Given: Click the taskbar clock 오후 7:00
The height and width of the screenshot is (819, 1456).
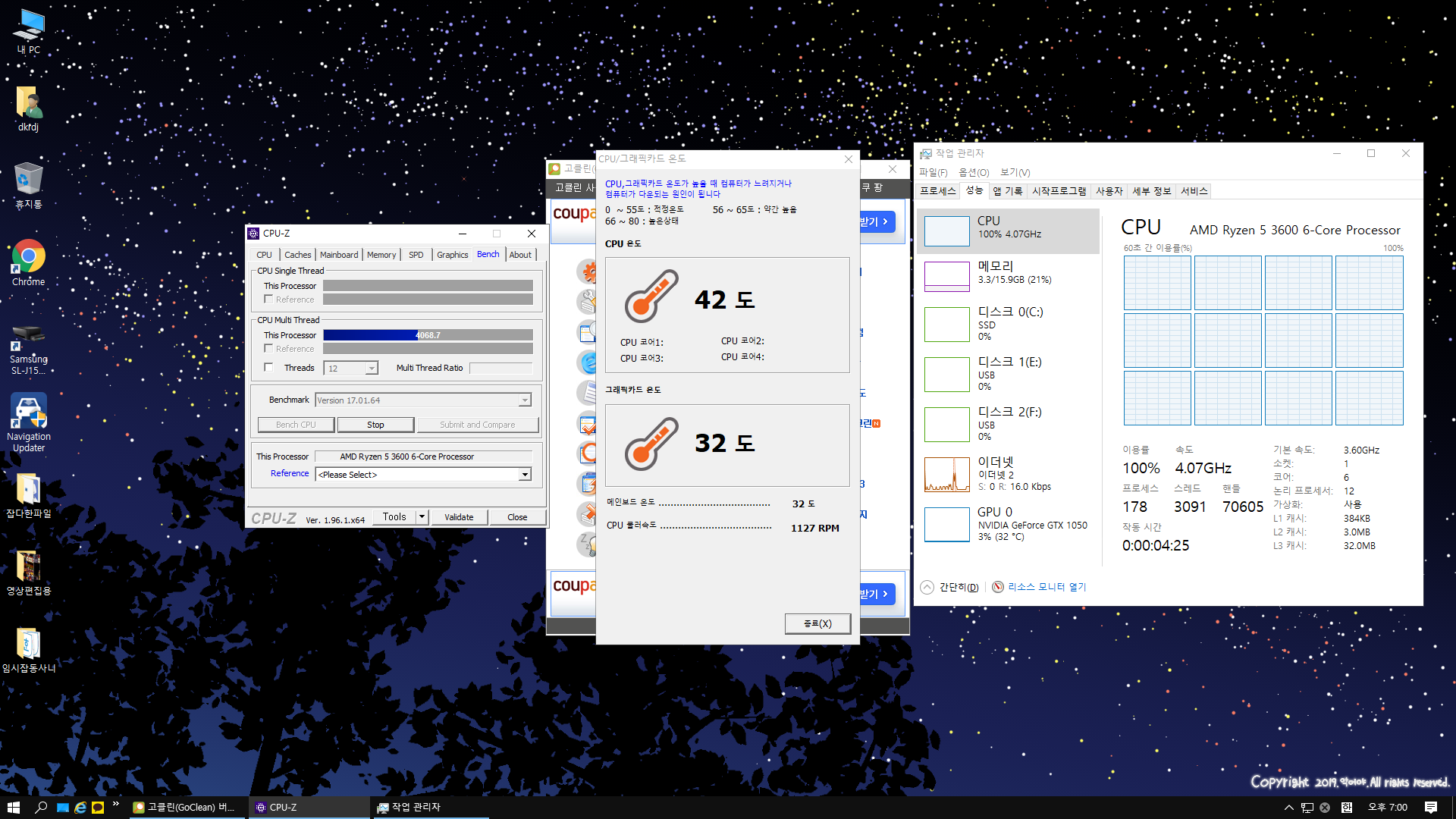Looking at the screenshot, I should tap(1388, 808).
